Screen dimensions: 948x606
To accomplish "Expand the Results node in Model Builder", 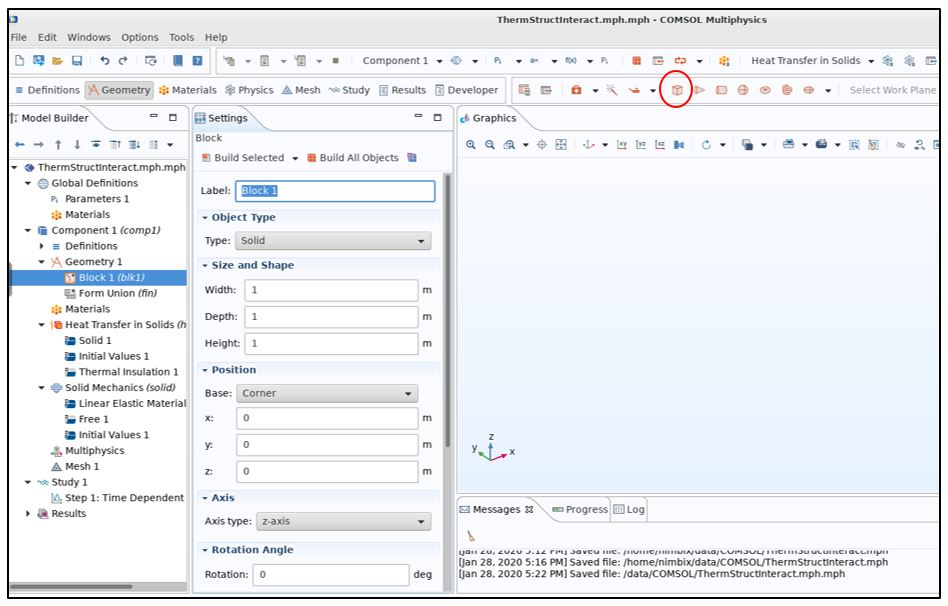I will point(28,513).
